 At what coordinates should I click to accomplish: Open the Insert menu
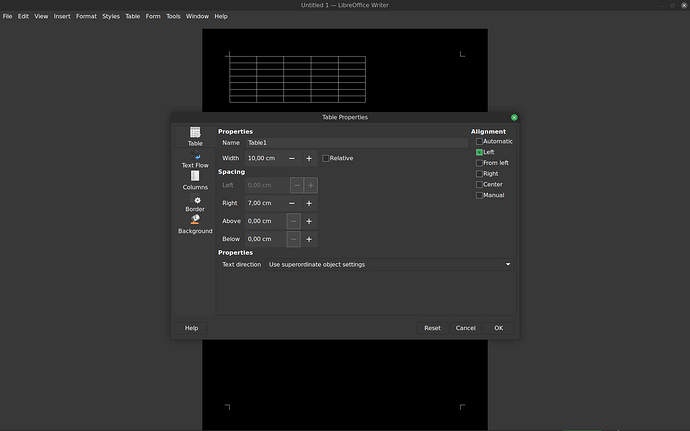coord(62,16)
